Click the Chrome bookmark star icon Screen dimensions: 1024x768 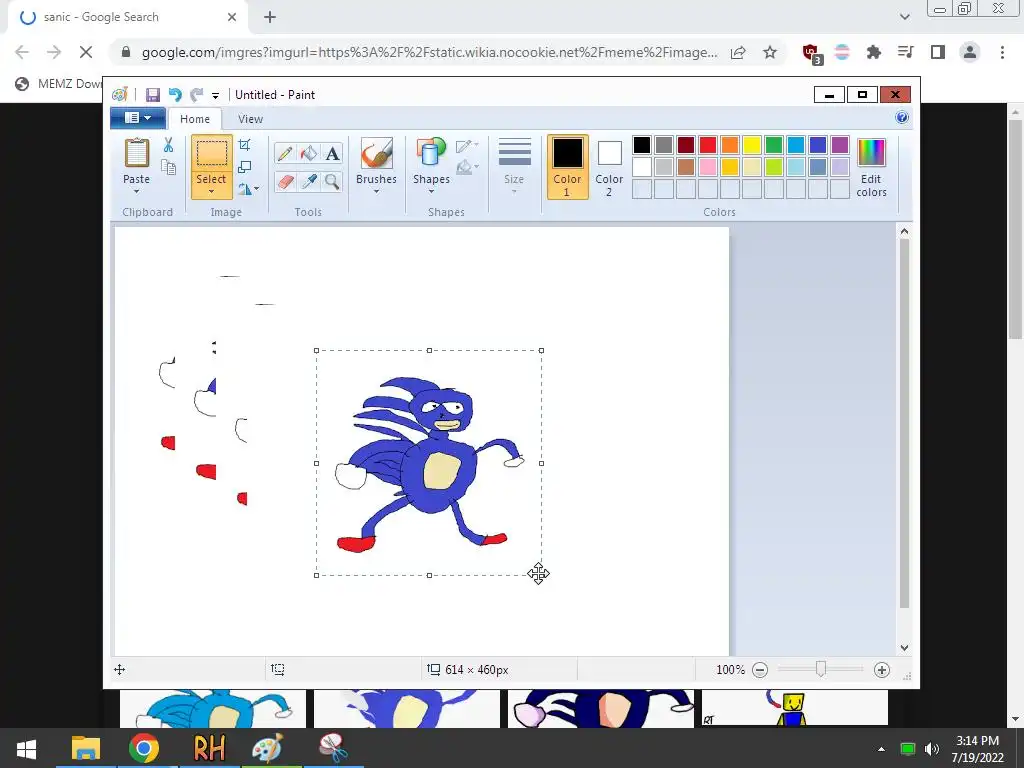pyautogui.click(x=770, y=52)
